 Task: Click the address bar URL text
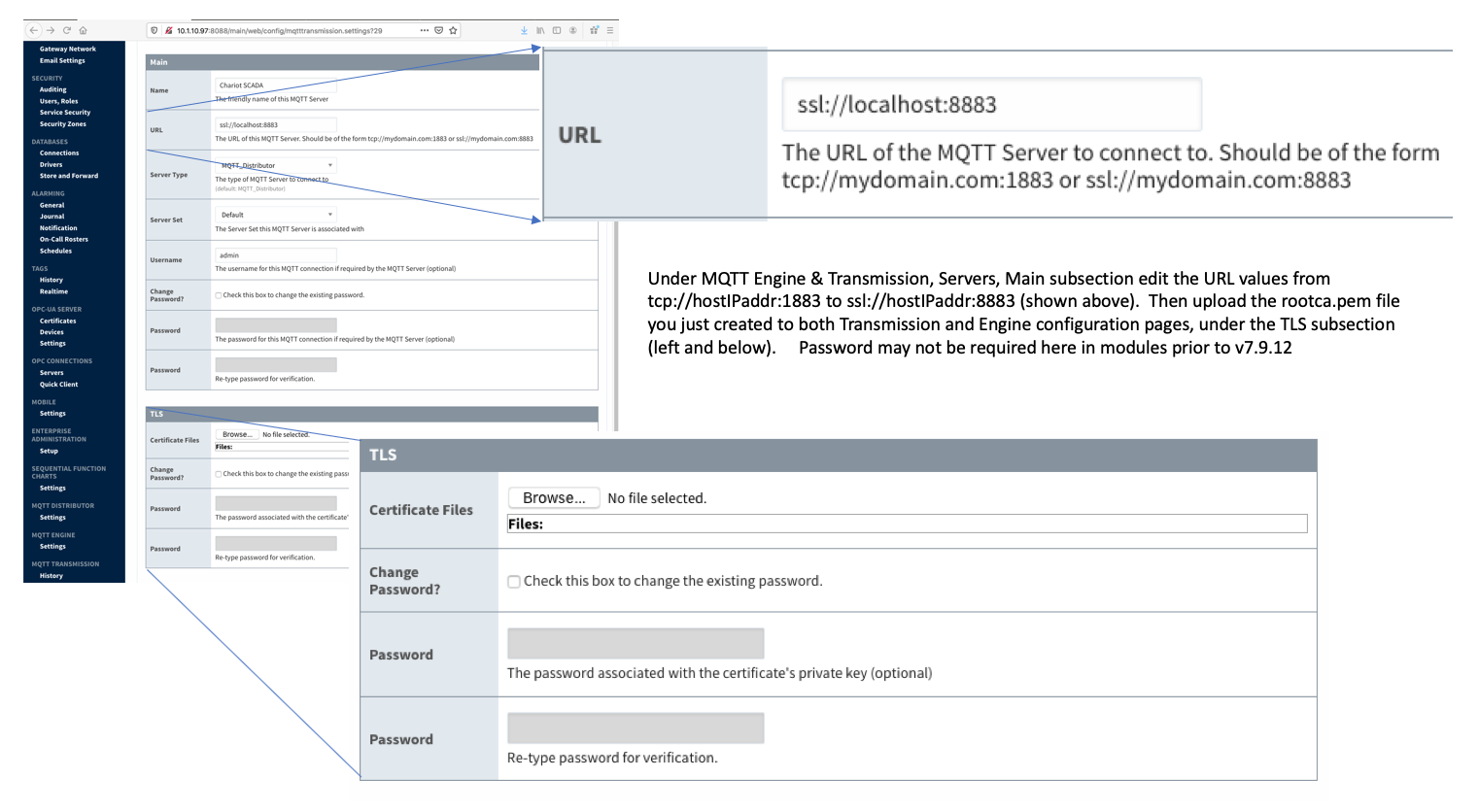tap(280, 30)
